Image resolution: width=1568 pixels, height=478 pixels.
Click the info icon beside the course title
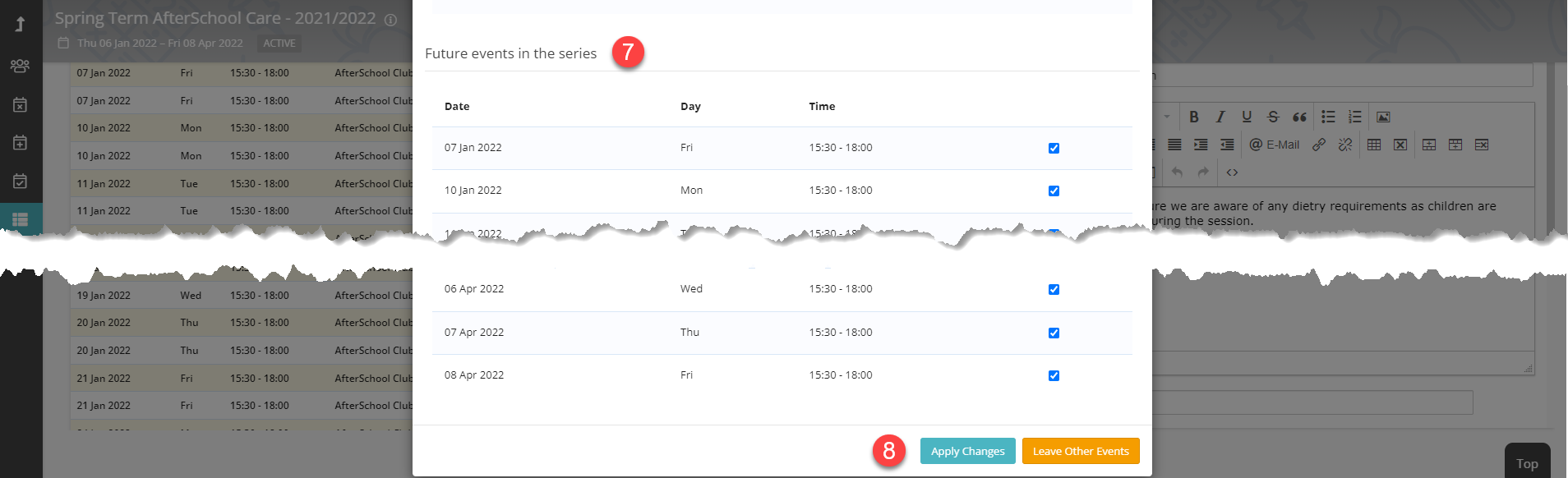(x=391, y=20)
